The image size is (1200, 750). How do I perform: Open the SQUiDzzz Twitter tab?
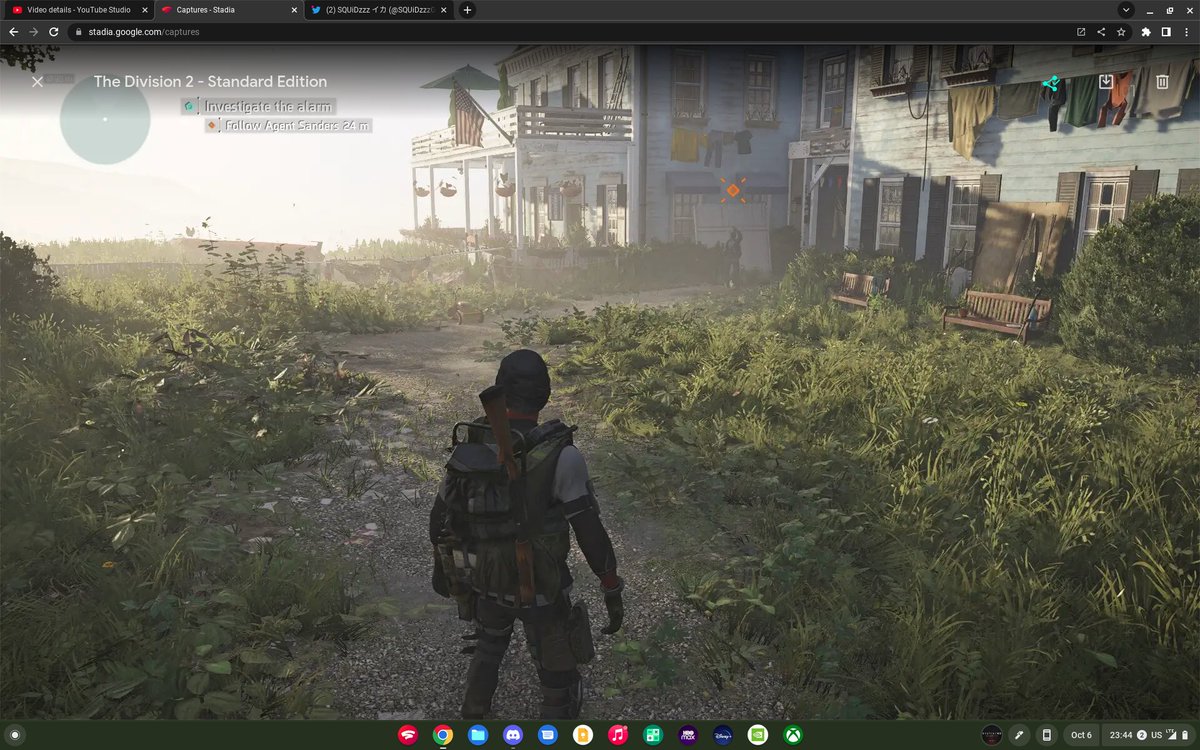coord(378,10)
